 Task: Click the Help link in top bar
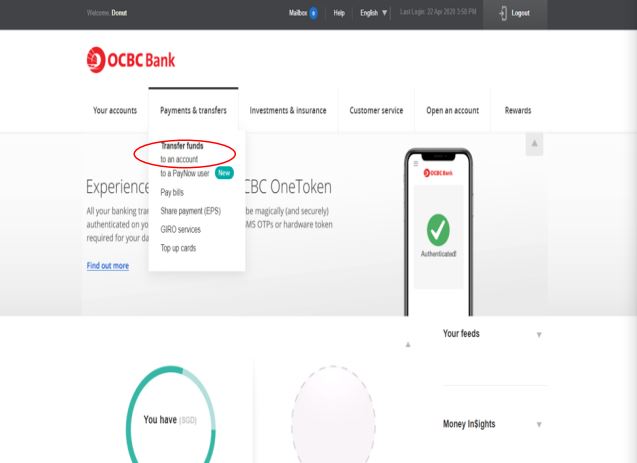click(x=339, y=13)
